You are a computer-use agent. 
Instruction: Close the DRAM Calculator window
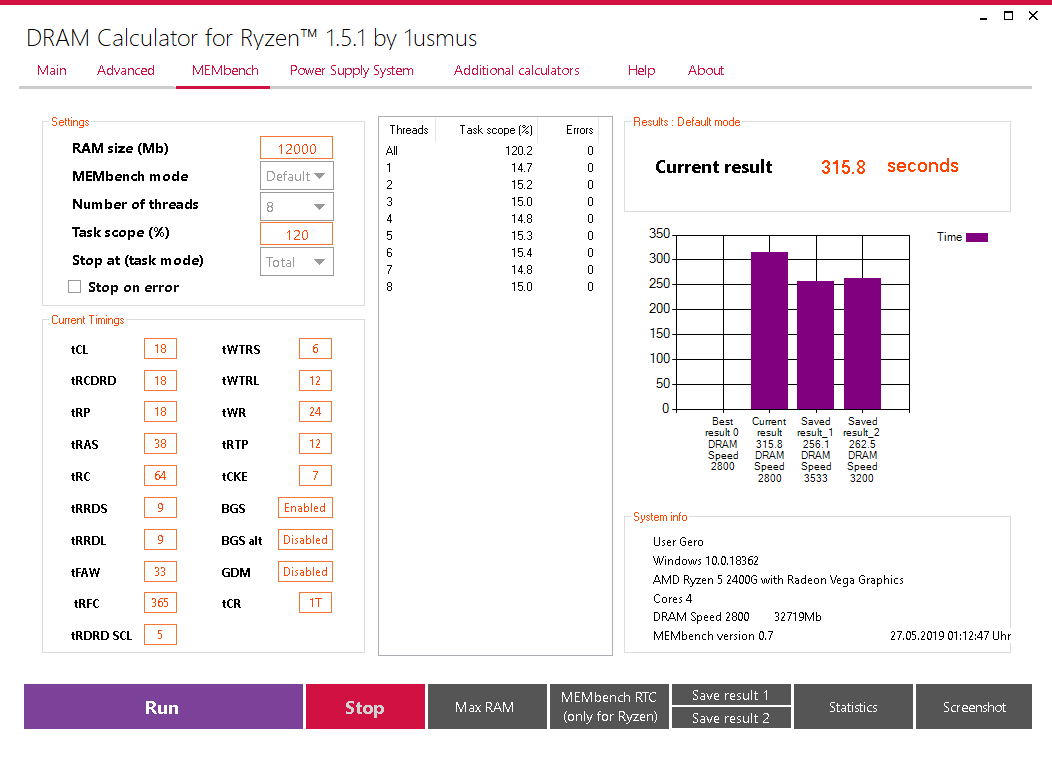pyautogui.click(x=1033, y=16)
